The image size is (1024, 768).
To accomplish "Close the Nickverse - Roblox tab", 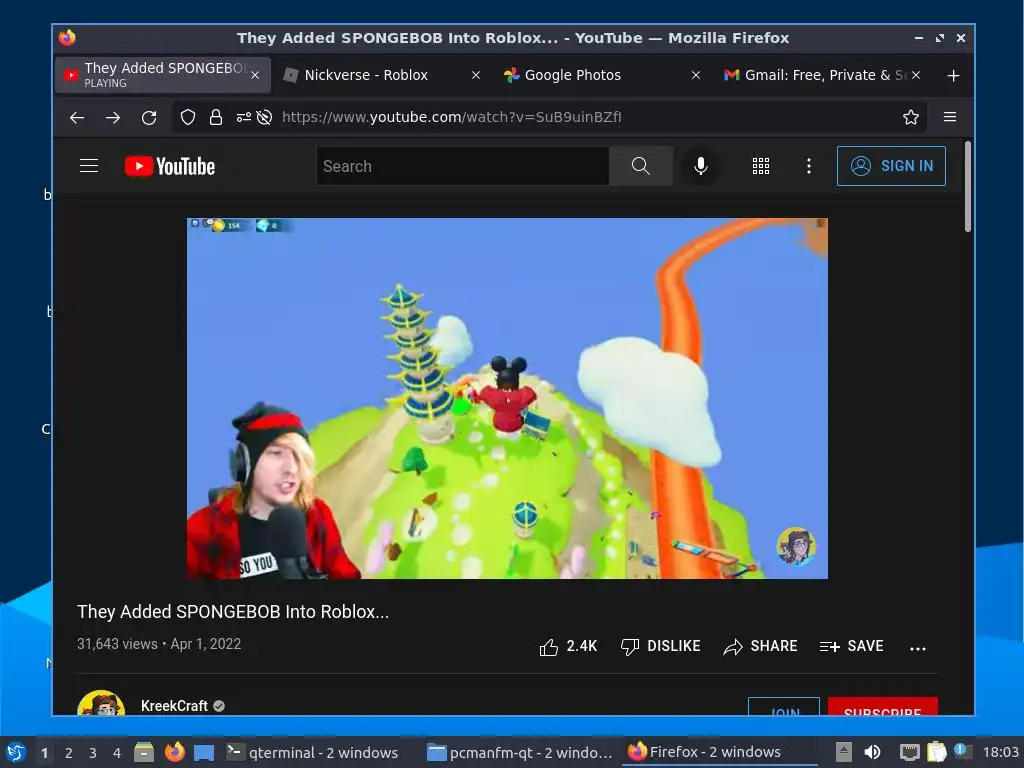I will click(x=476, y=75).
